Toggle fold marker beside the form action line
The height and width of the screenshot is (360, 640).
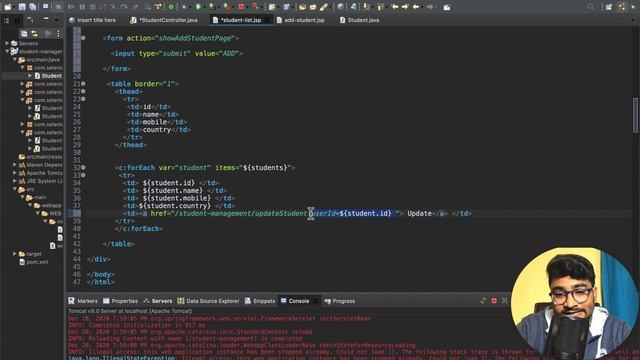(x=83, y=38)
